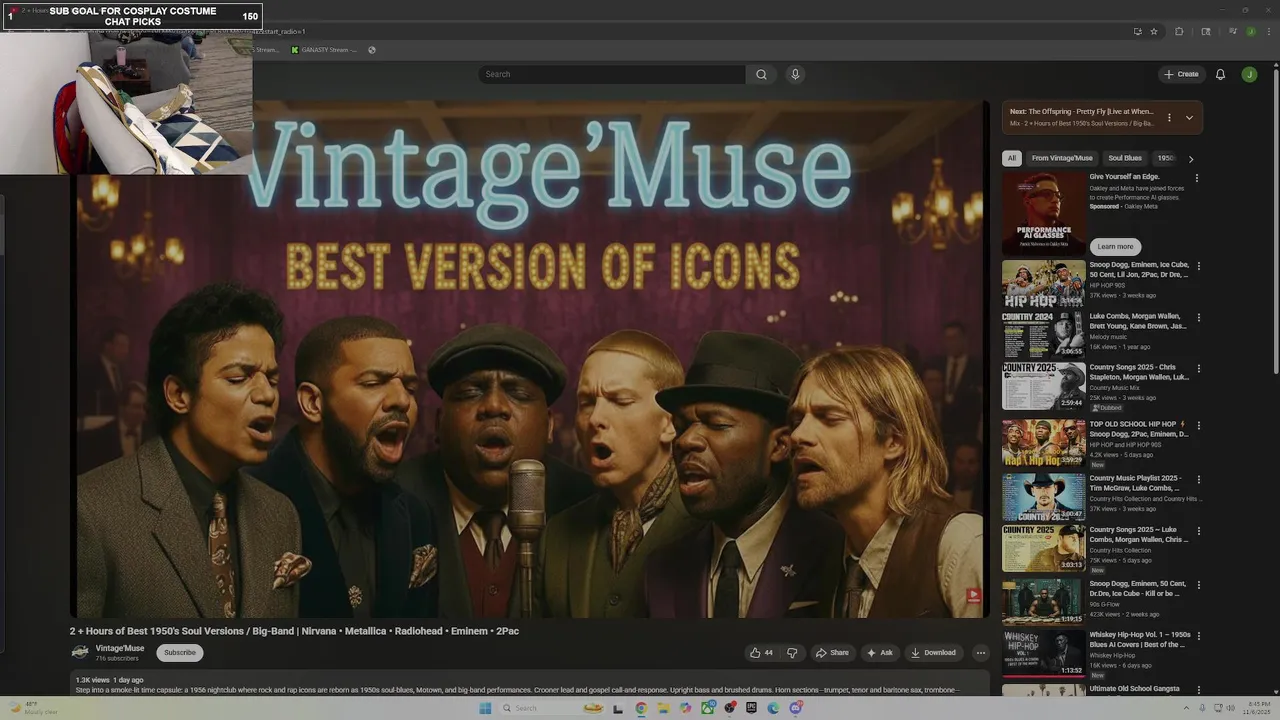Open more actions ellipsis beside Download
The height and width of the screenshot is (720, 1280).
(980, 653)
